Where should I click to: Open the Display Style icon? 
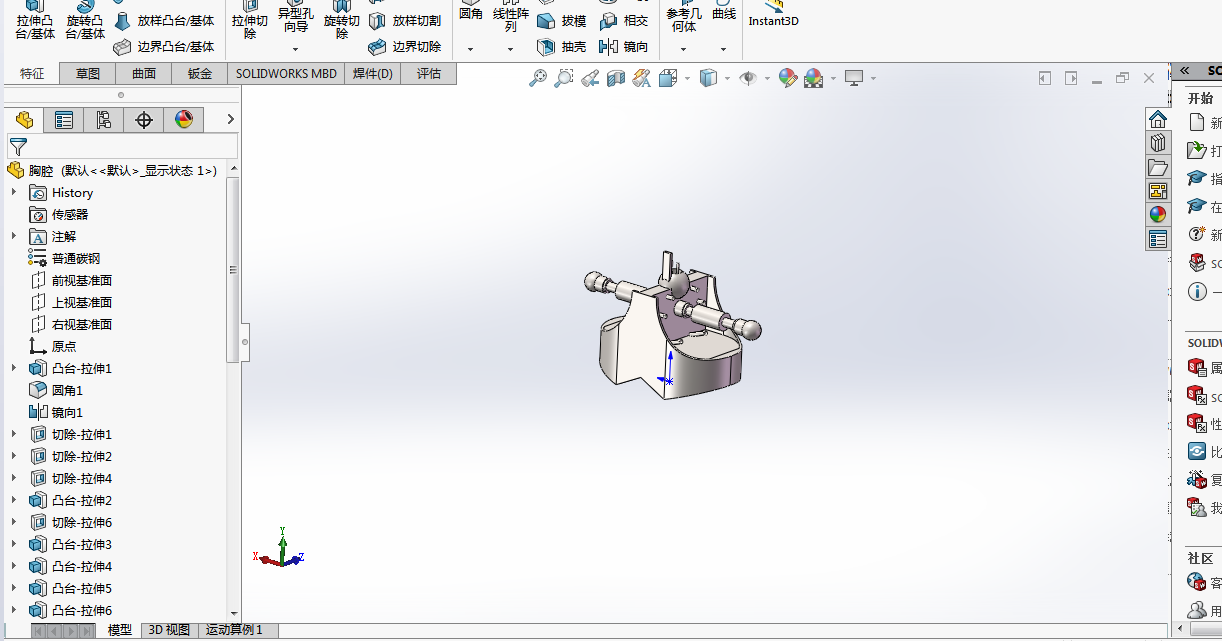[709, 78]
